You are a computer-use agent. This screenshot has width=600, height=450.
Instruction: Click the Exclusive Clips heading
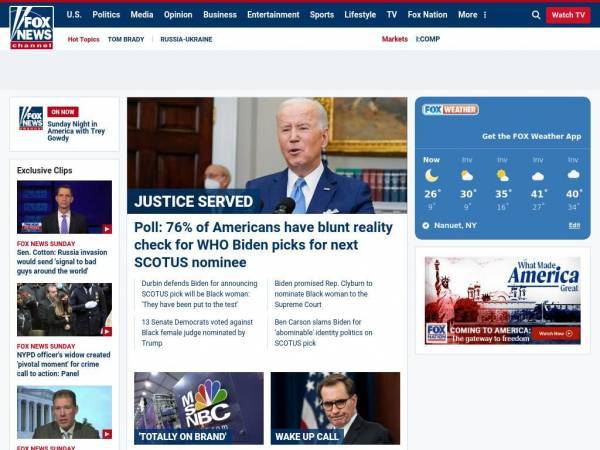[44, 171]
